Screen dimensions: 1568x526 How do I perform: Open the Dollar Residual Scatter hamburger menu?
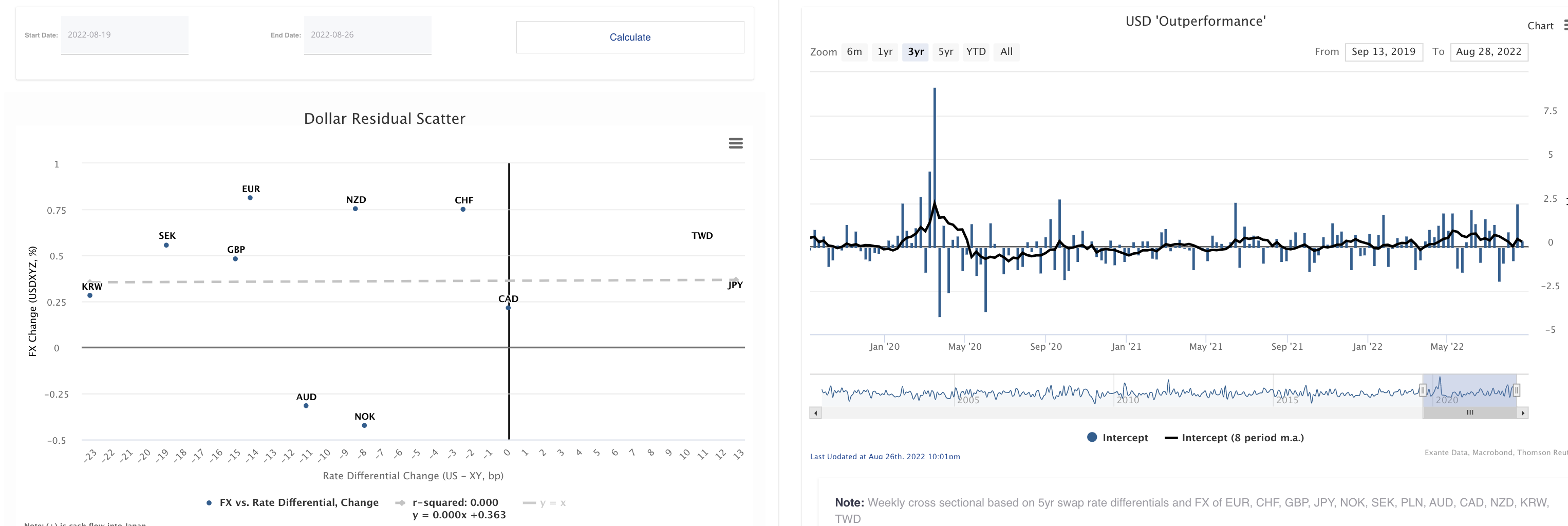coord(735,143)
